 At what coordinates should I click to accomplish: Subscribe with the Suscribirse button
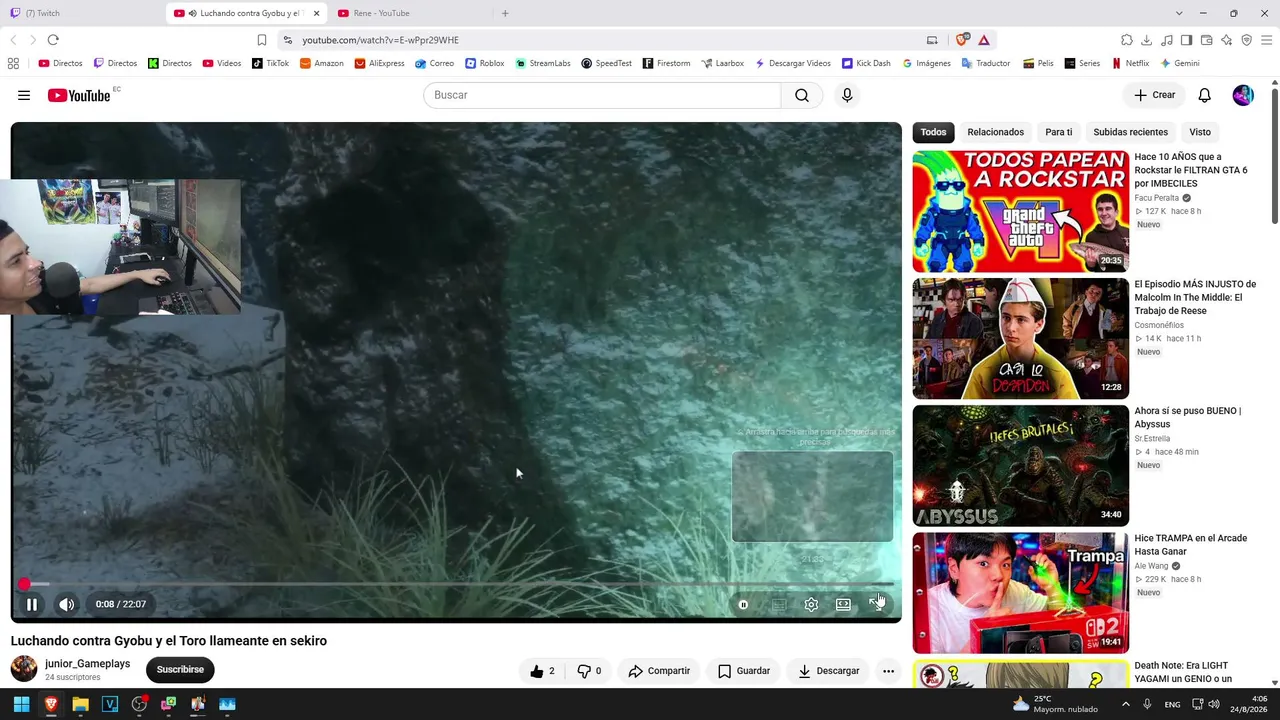pyautogui.click(x=180, y=670)
